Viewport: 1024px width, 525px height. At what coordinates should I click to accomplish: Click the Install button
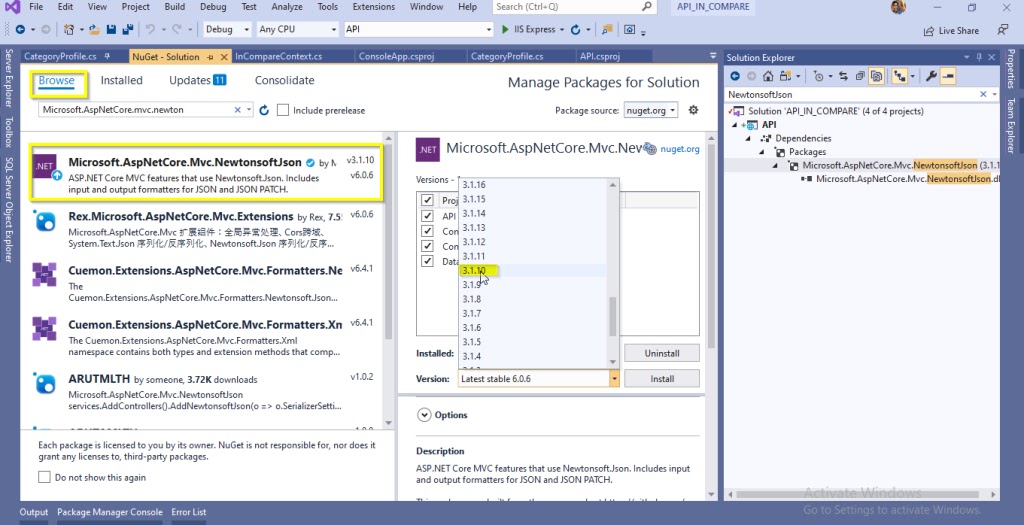[x=662, y=379]
